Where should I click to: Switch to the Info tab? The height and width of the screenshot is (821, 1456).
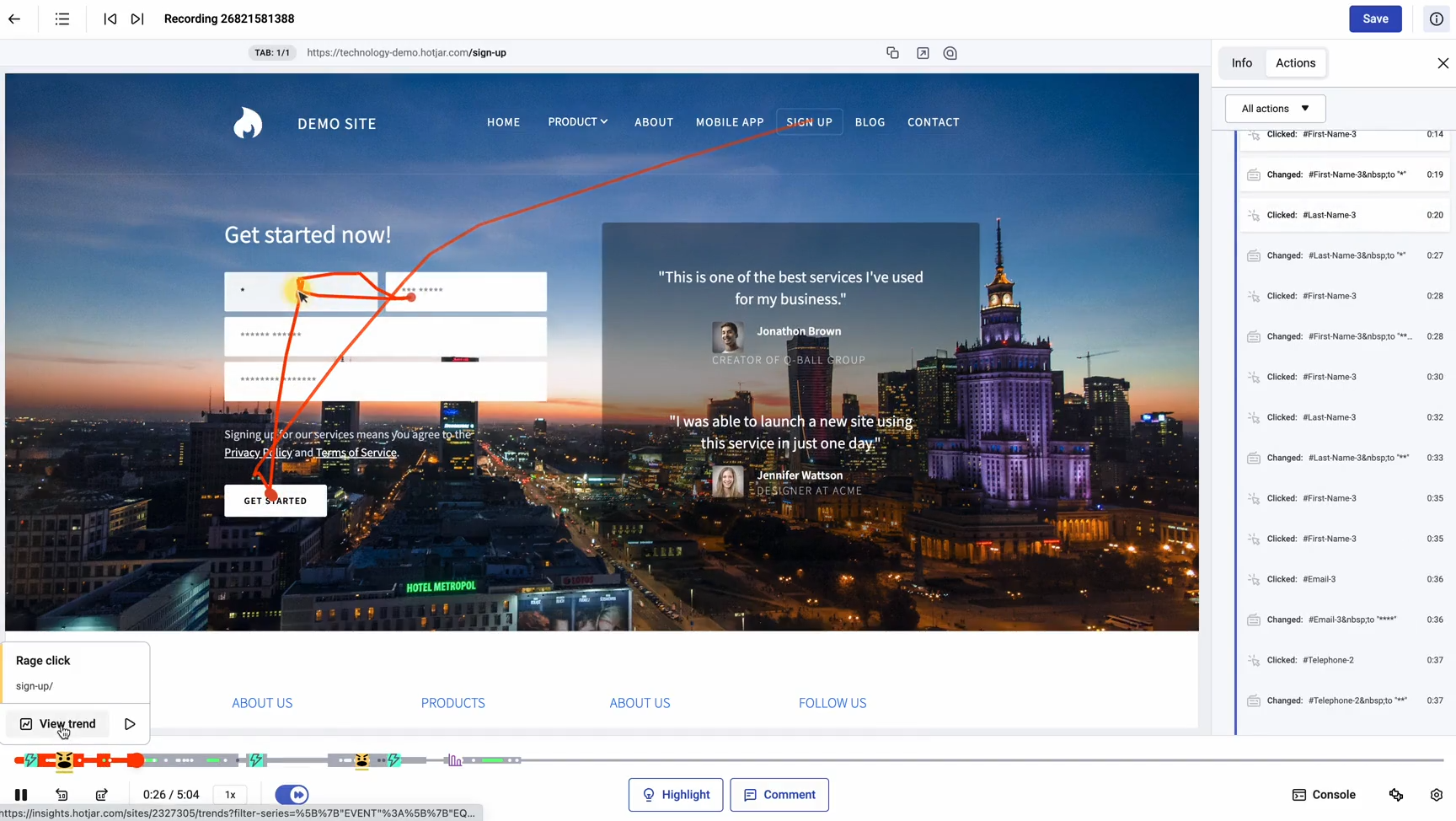point(1241,63)
